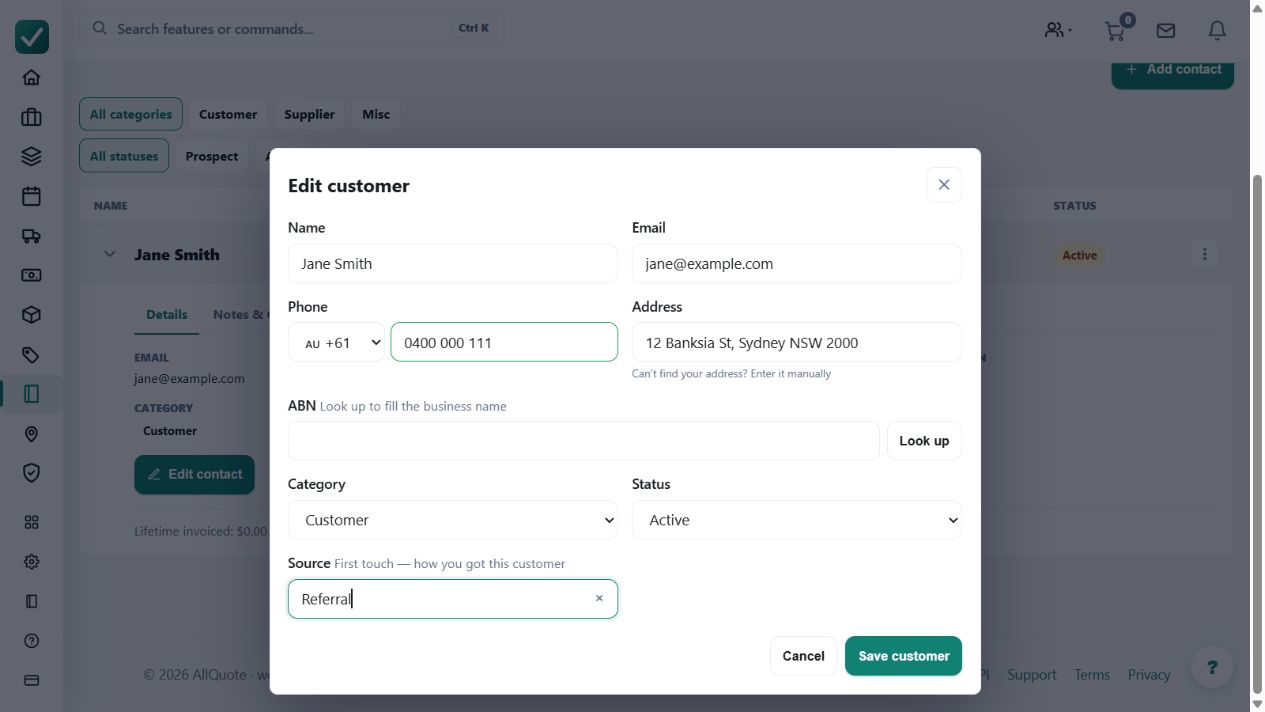Open the stacked layers sidebar icon

[x=31, y=157]
